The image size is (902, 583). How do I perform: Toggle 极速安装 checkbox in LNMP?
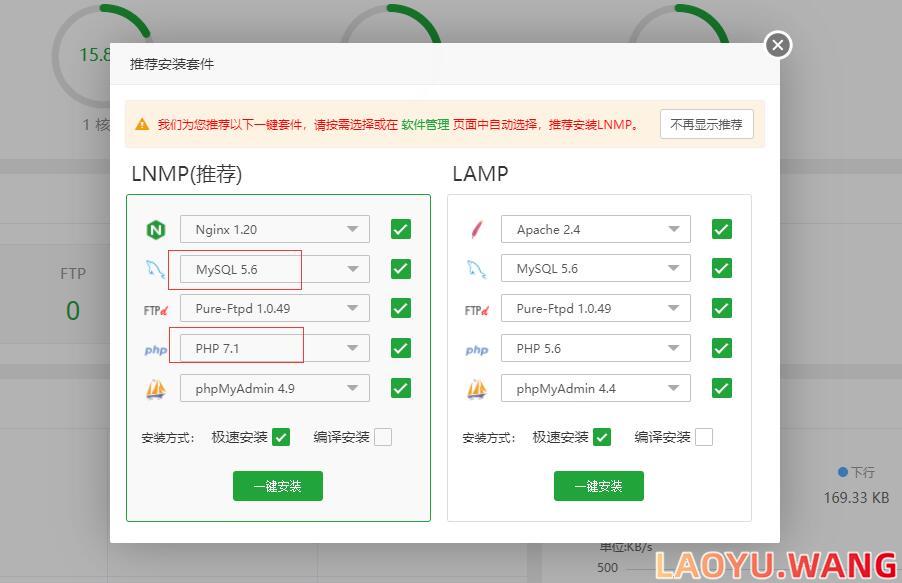[281, 437]
